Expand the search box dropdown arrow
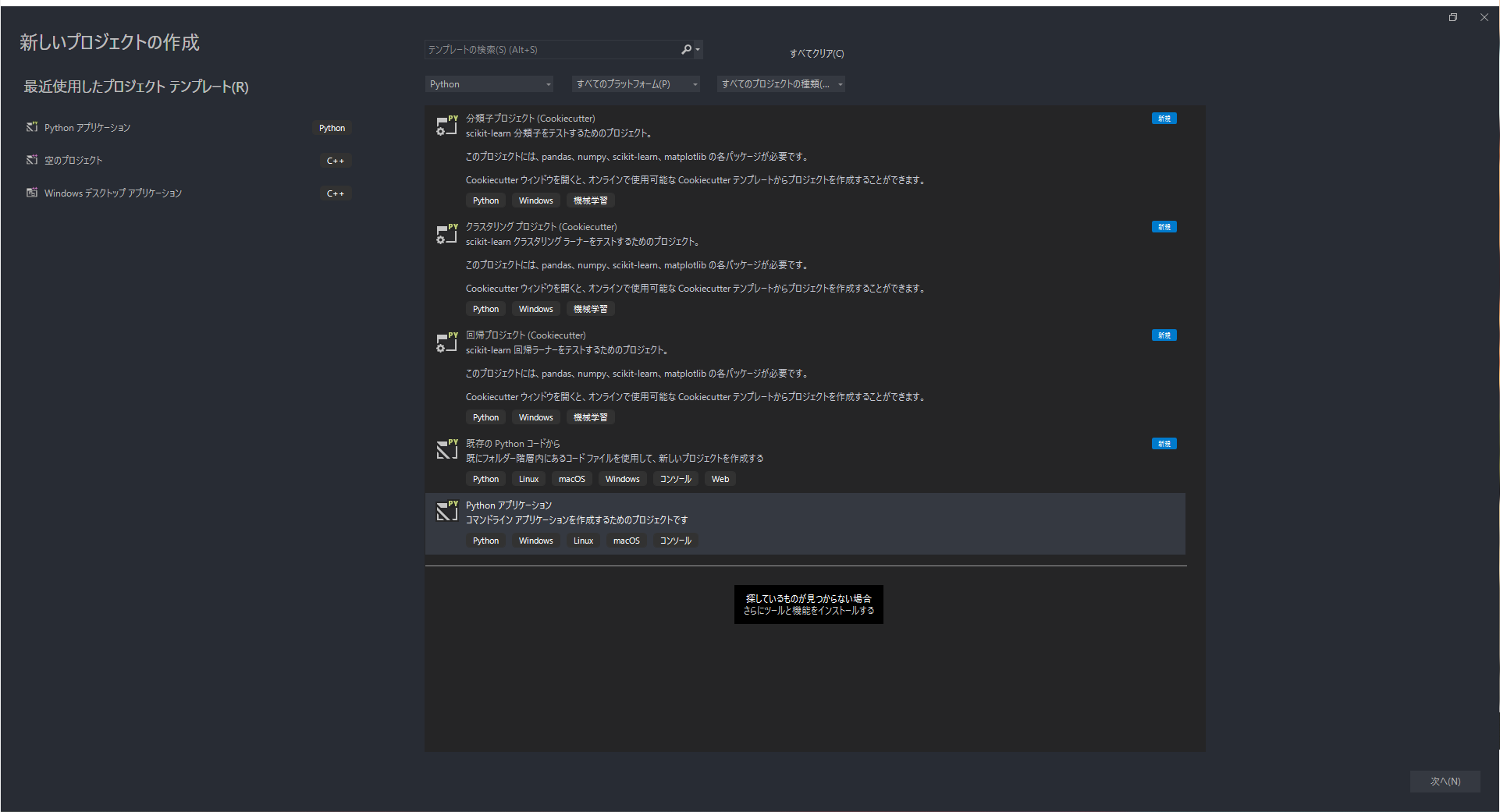Image resolution: width=1500 pixels, height=812 pixels. pos(698,49)
